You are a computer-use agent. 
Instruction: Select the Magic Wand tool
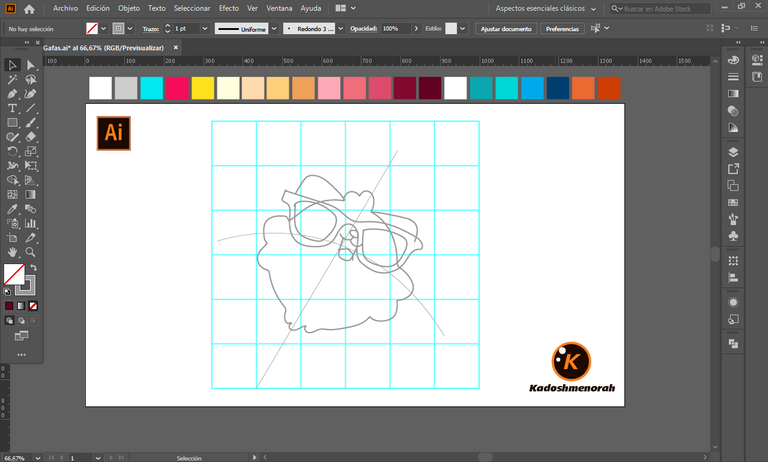tap(12, 79)
